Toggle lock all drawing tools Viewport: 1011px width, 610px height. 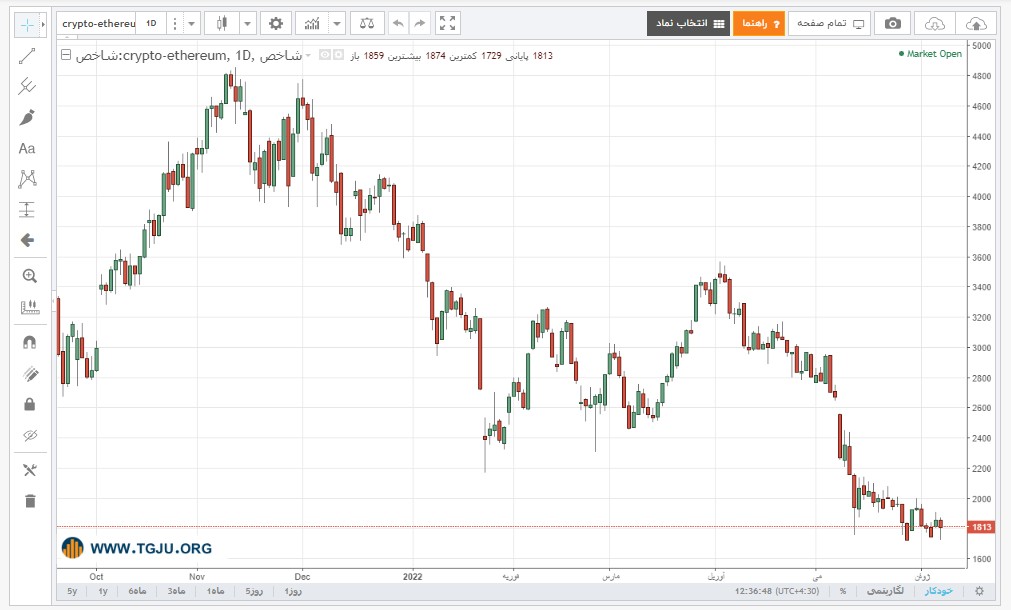[29, 404]
